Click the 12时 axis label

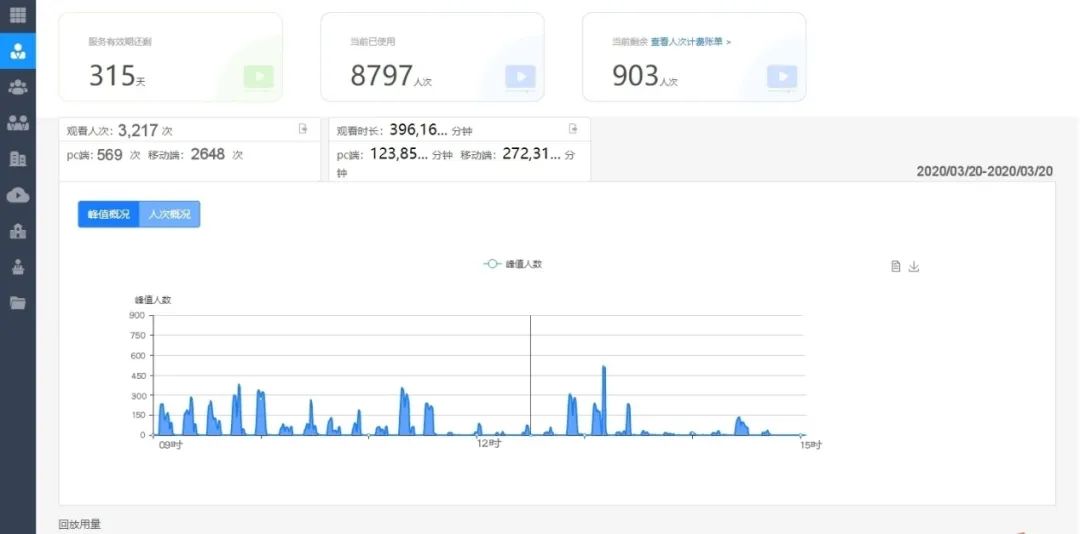coord(489,444)
